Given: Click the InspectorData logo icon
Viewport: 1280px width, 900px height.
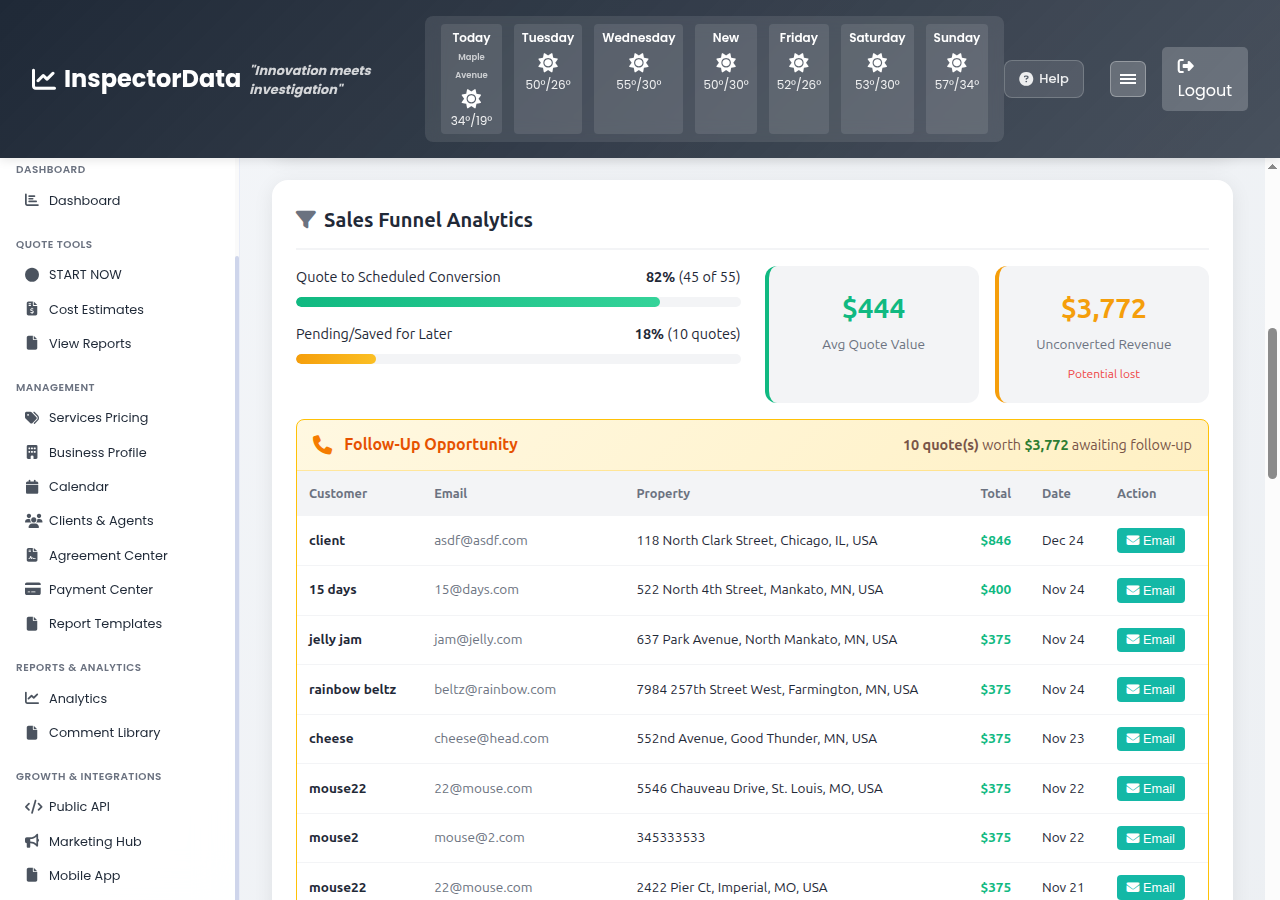Looking at the screenshot, I should pyautogui.click(x=42, y=78).
